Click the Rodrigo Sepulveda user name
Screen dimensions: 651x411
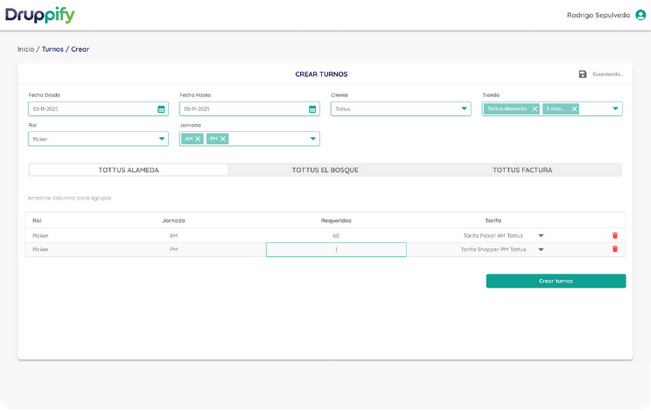point(598,15)
